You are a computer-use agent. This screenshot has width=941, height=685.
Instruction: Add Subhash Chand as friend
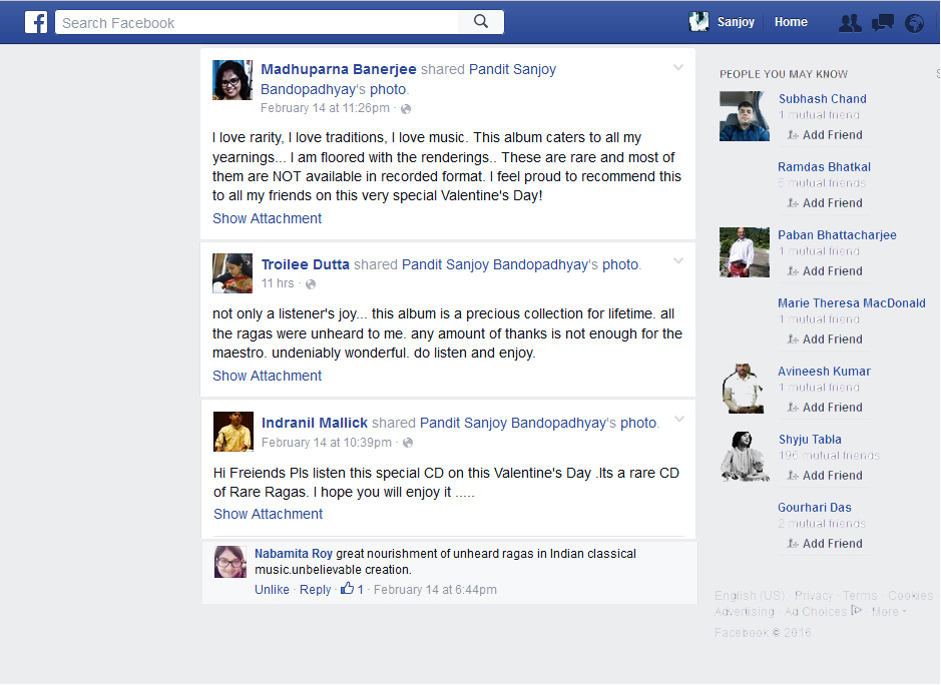[x=825, y=135]
